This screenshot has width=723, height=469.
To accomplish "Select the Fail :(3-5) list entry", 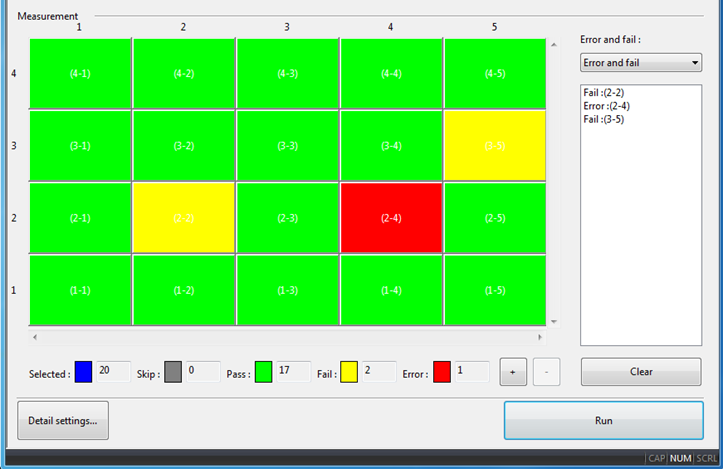I will pos(604,119).
